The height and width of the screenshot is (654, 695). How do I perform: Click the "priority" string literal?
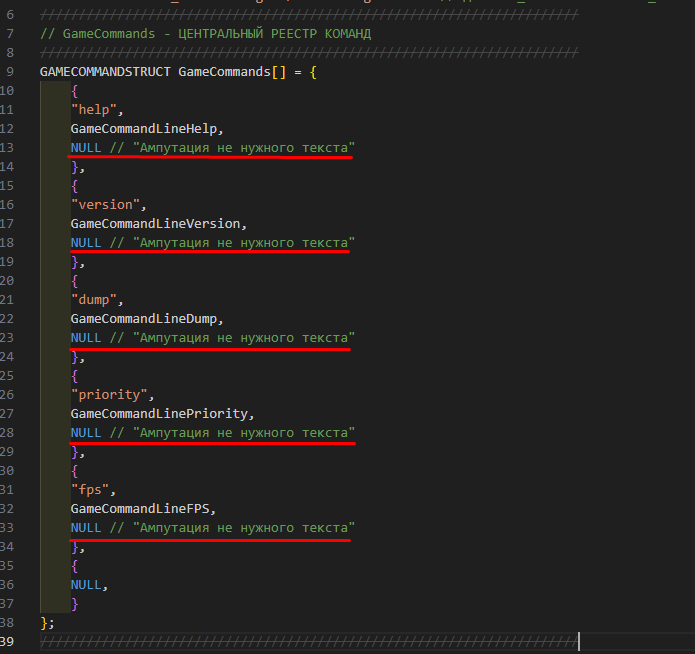[109, 395]
